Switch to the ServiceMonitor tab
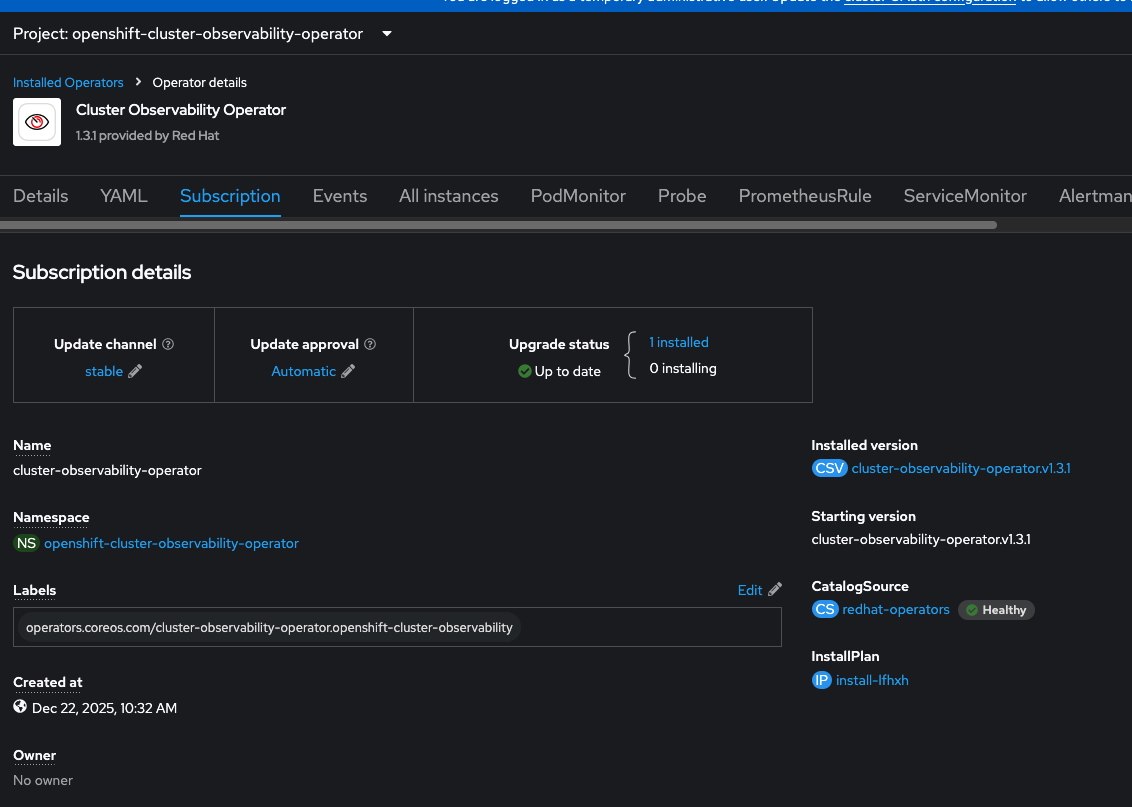The width and height of the screenshot is (1132, 807). (965, 196)
